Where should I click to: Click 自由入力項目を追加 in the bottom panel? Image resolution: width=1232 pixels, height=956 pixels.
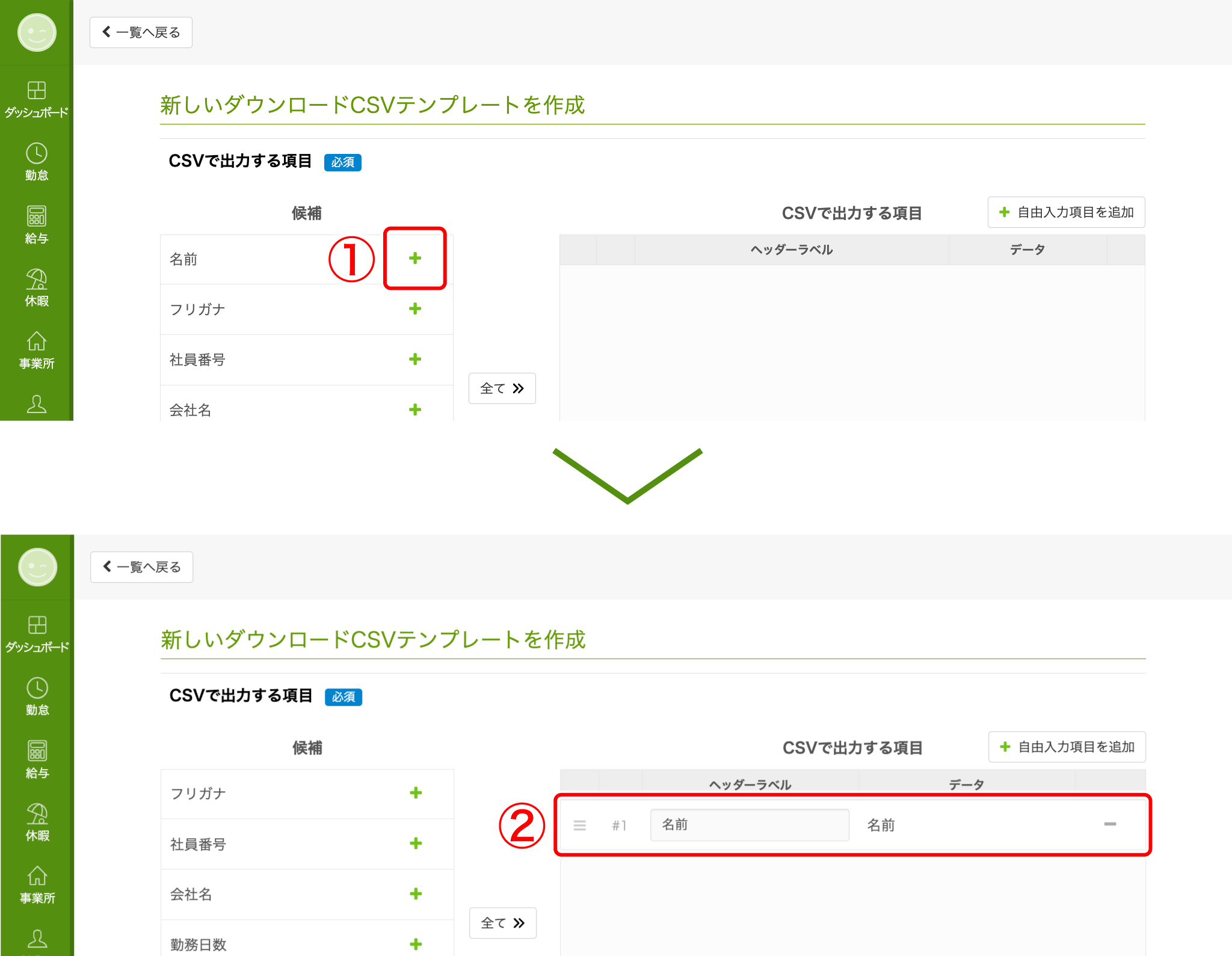[1067, 747]
